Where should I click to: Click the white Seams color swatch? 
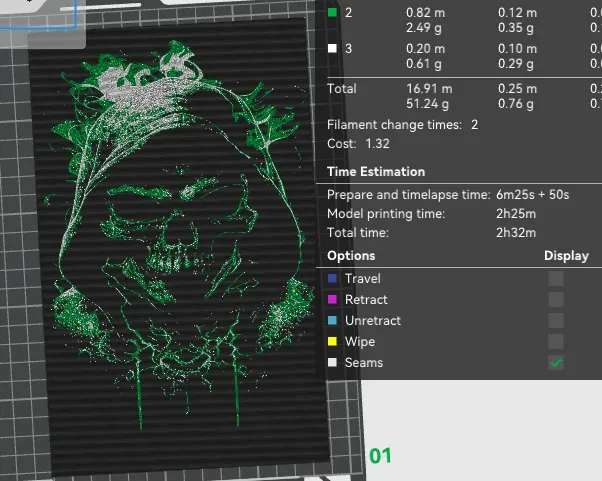[x=332, y=362]
